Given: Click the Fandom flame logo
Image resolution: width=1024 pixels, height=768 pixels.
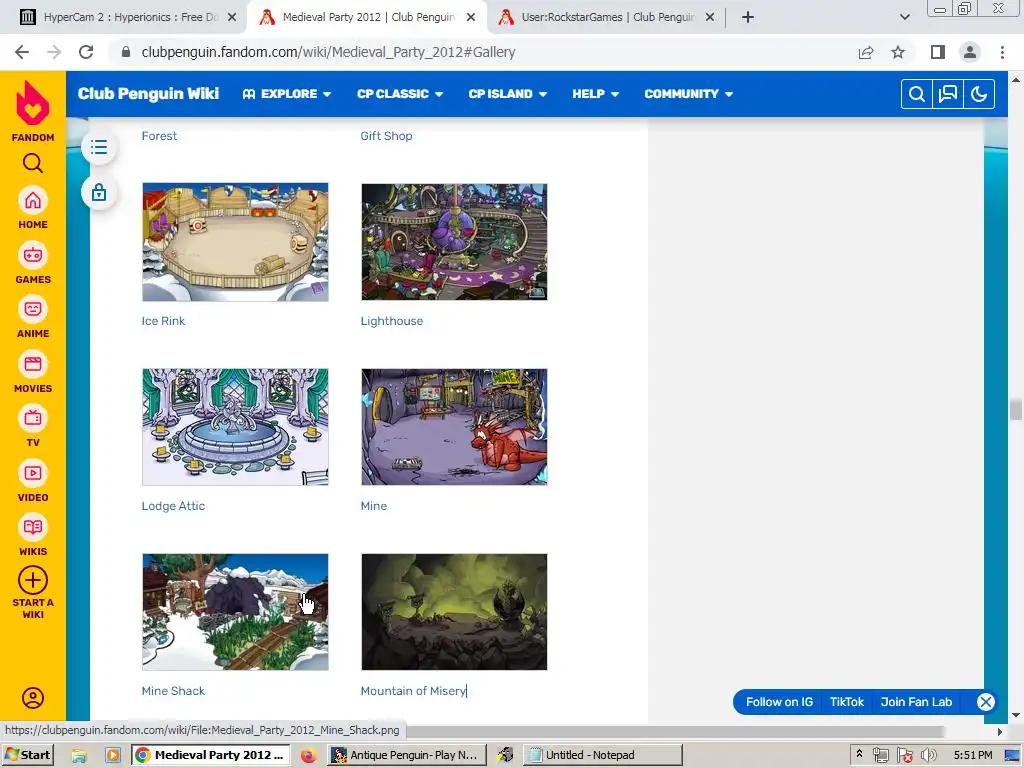Looking at the screenshot, I should [x=33, y=103].
